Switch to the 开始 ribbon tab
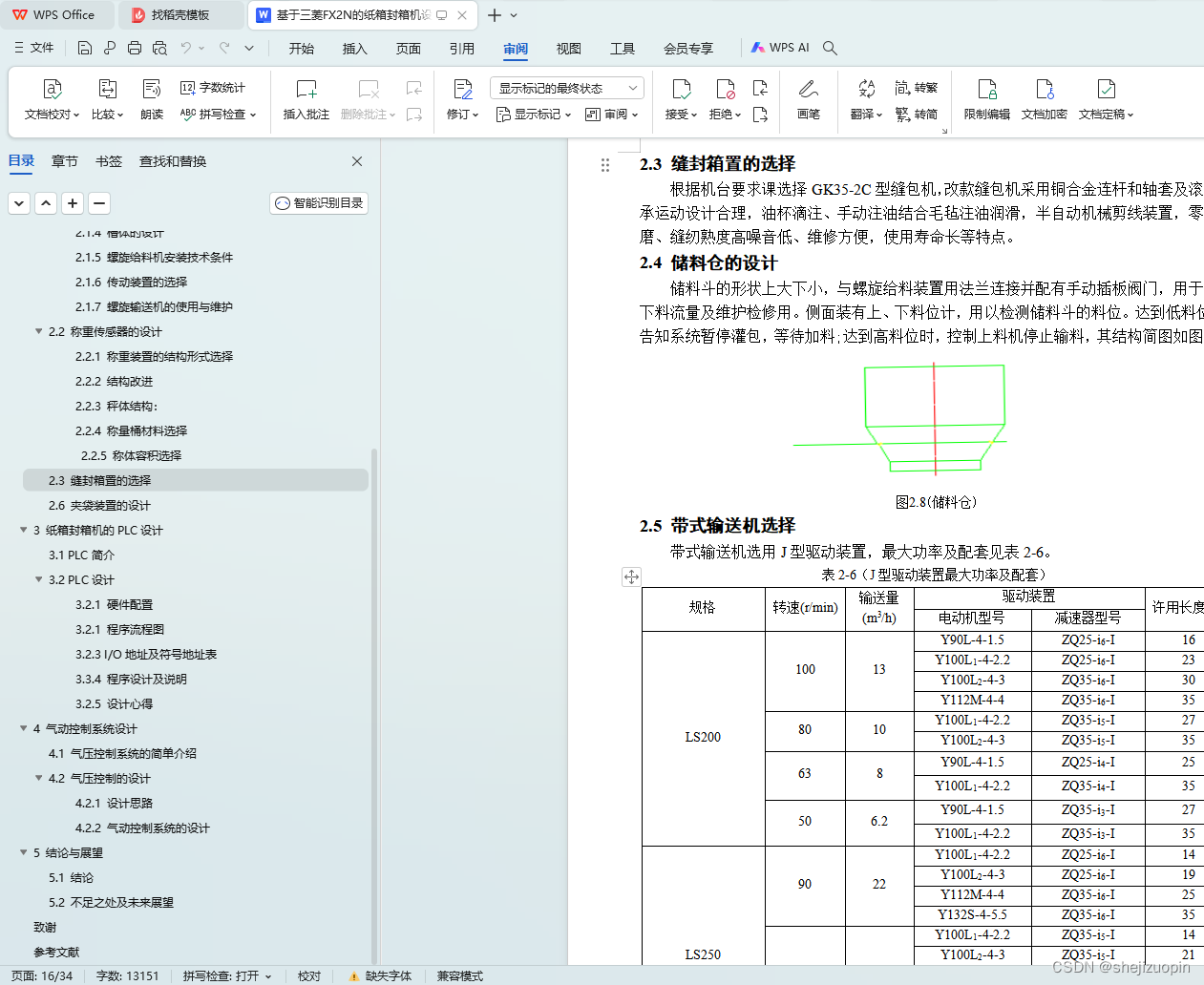Screen dimensions: 1204x985 click(x=302, y=49)
